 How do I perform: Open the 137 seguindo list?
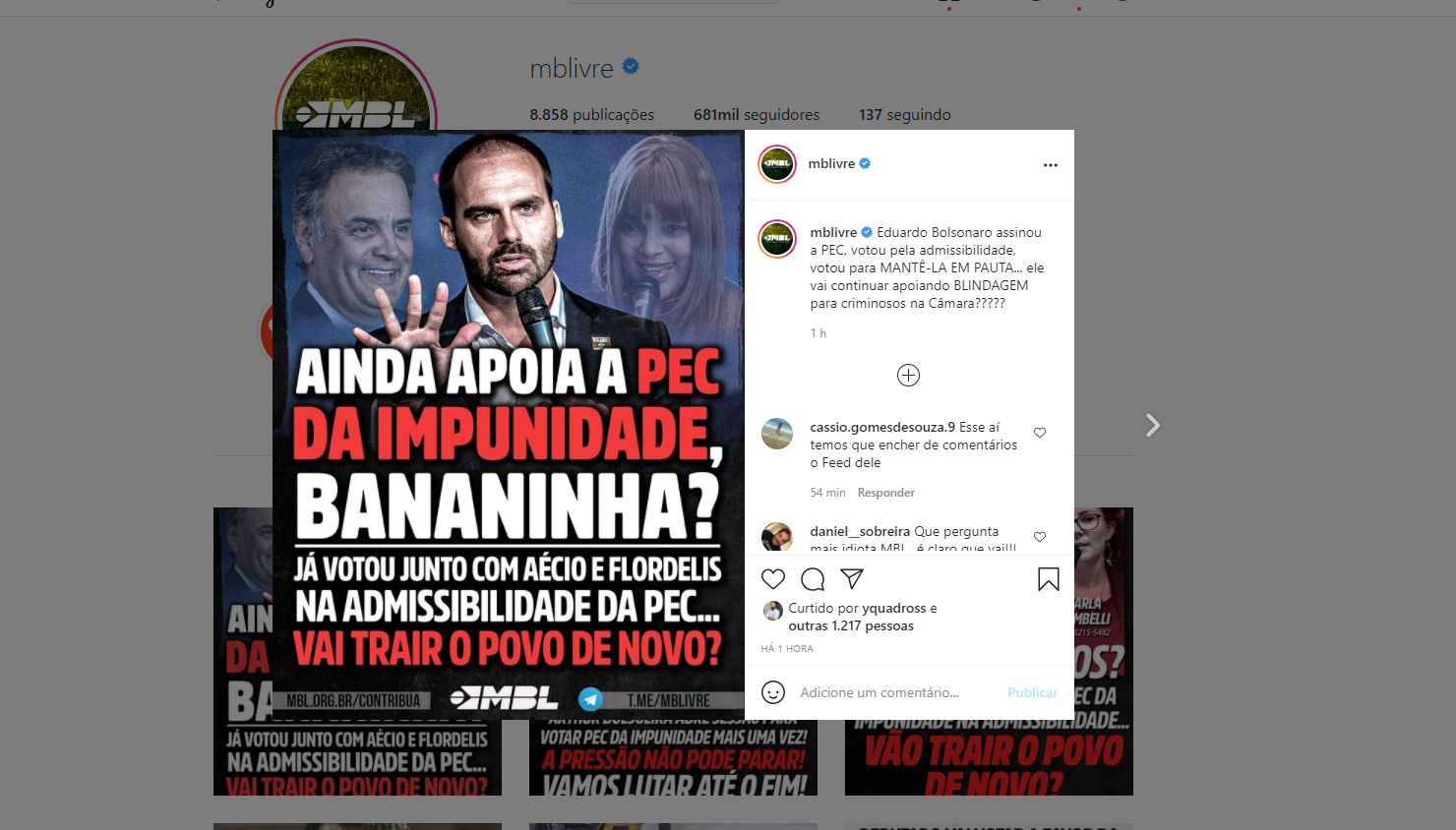click(905, 115)
